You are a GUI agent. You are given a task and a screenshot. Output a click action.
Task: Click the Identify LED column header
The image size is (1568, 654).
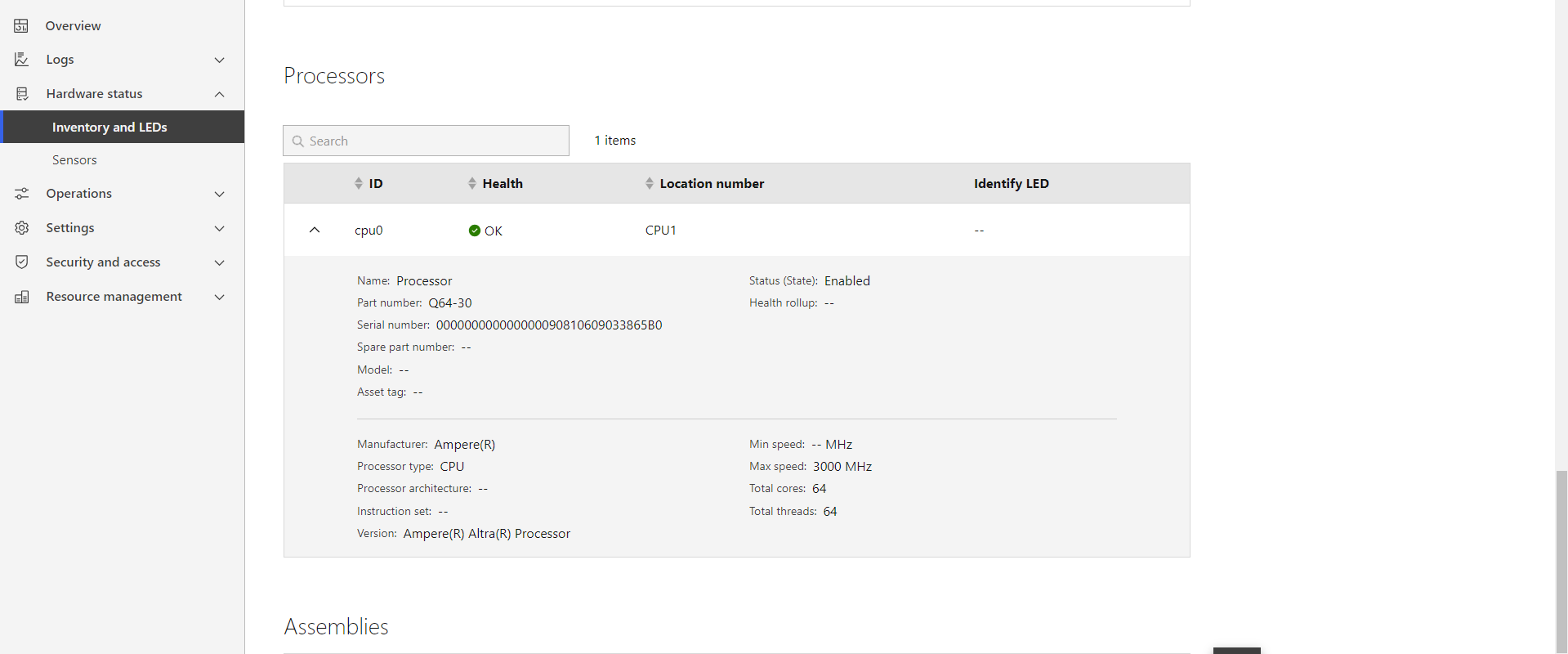coord(1012,183)
